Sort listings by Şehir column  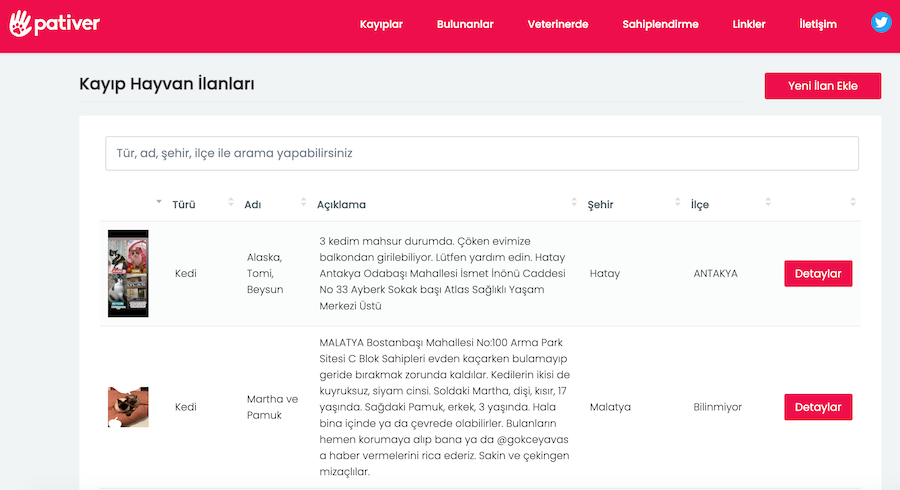pos(601,204)
